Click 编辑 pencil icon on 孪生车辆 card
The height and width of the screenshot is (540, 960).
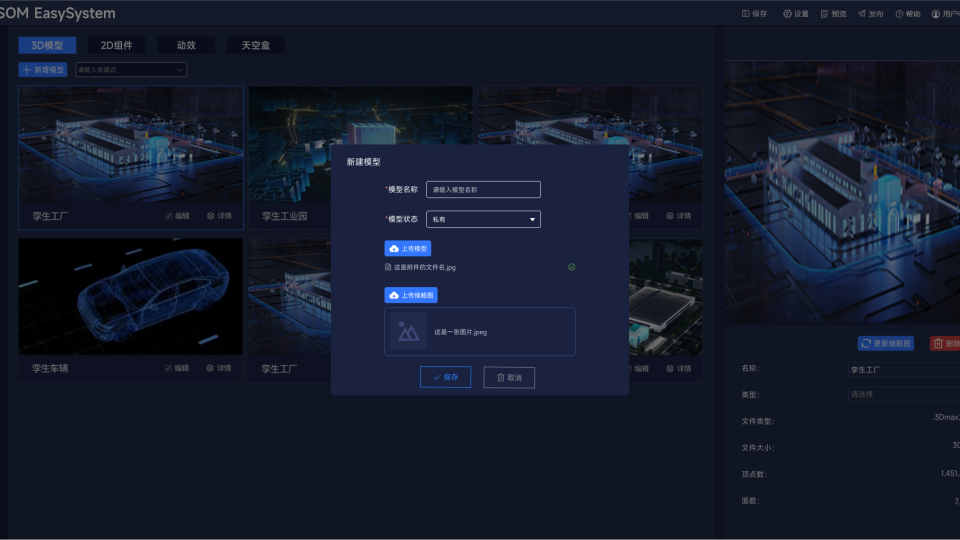tap(168, 368)
